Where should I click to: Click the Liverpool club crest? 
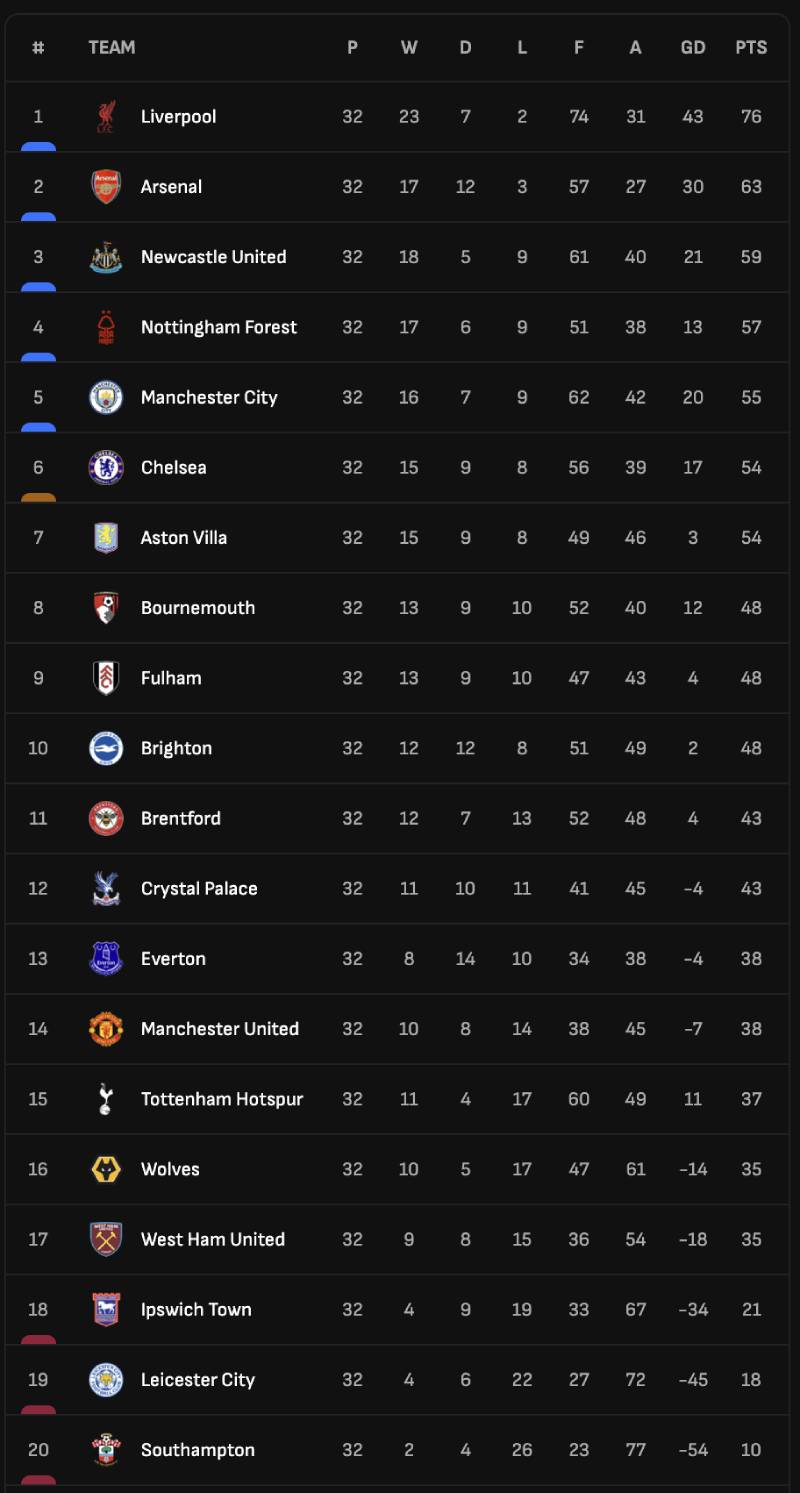[106, 117]
